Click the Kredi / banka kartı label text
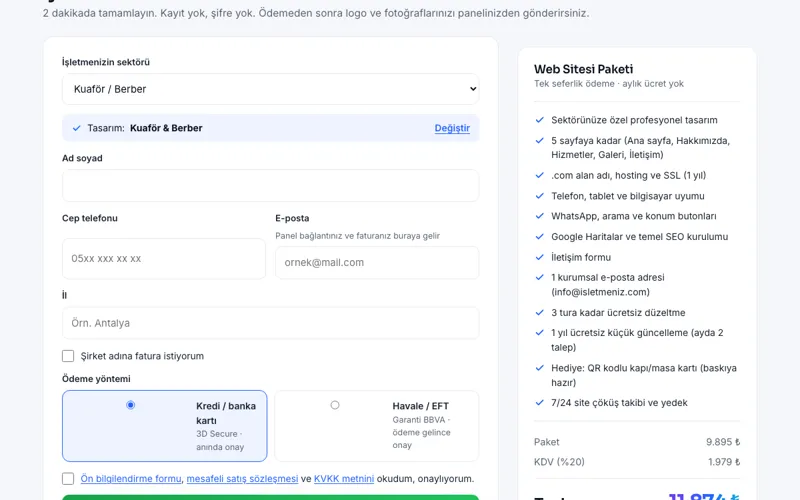 coord(226,413)
